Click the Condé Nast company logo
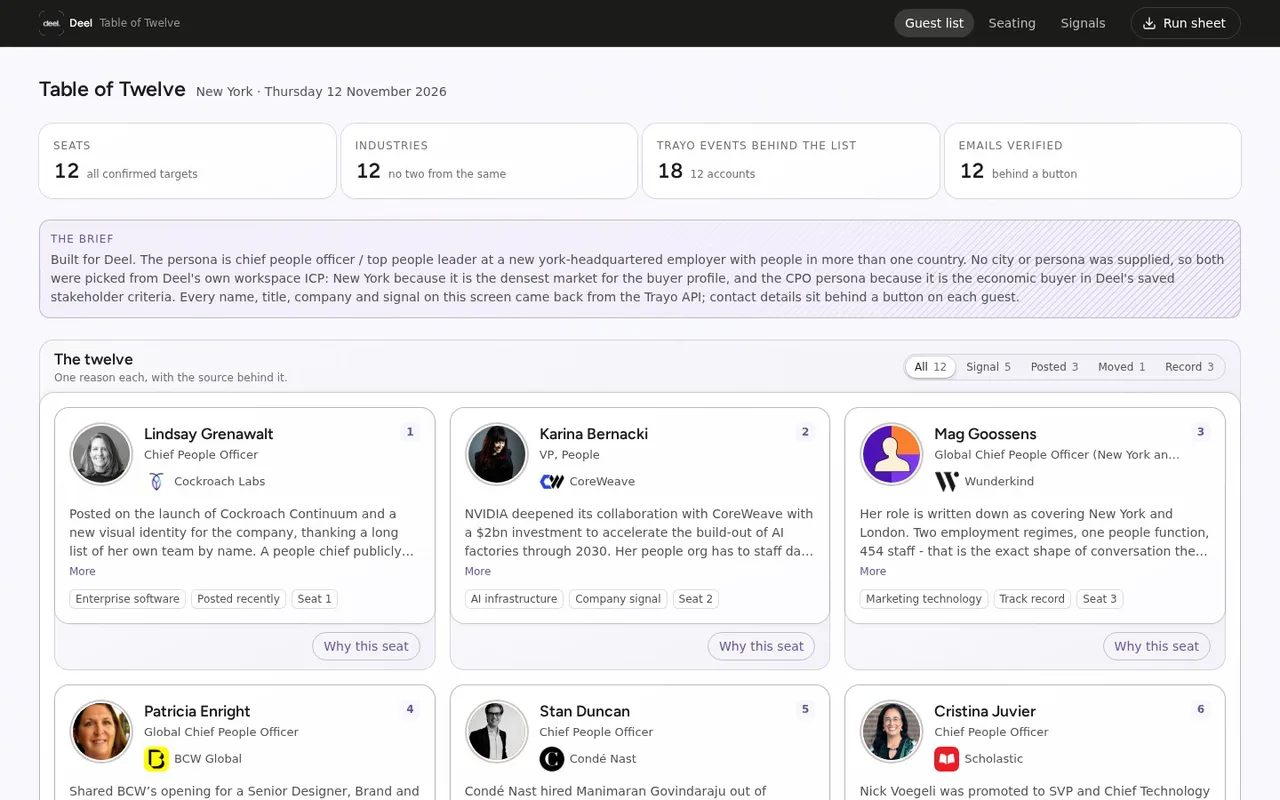 click(x=552, y=759)
